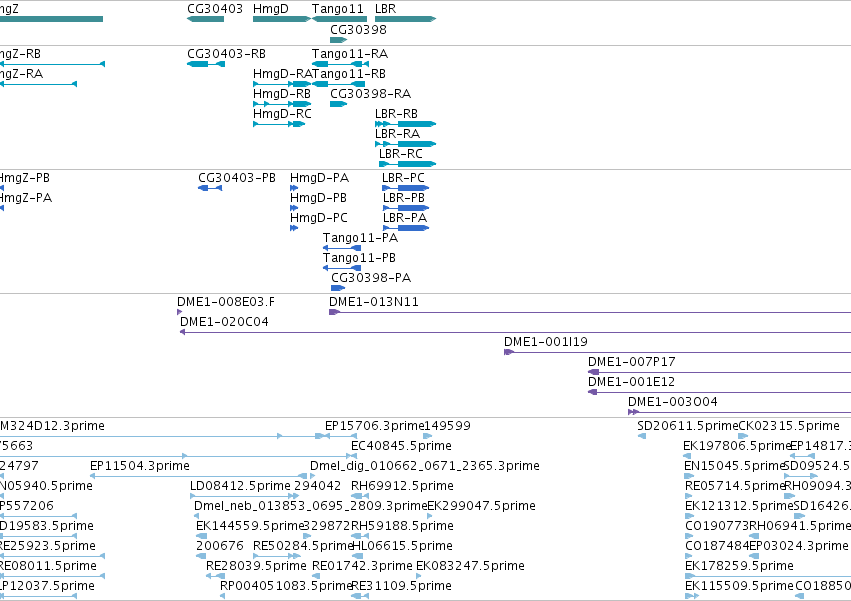Image resolution: width=851 pixels, height=601 pixels.
Task: Click the EK083247.5prime EST label
Action: click(471, 566)
